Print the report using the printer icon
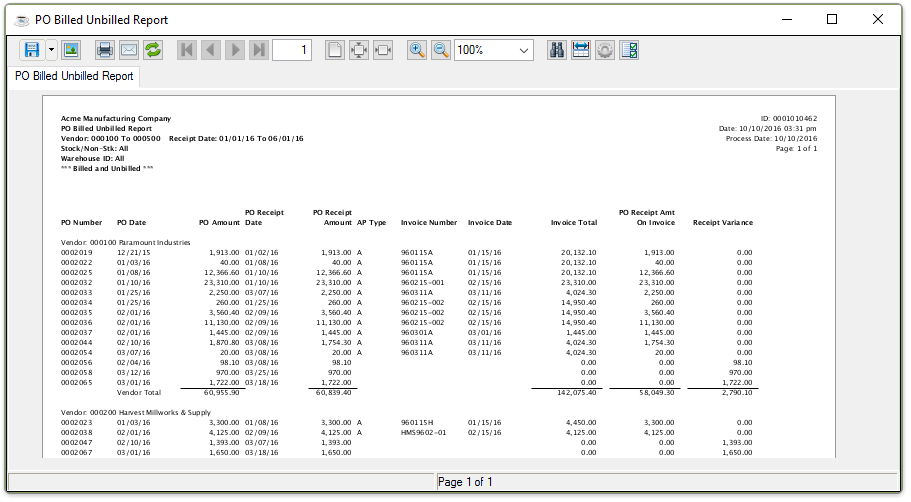Screen dimensions: 911x502 pos(105,50)
